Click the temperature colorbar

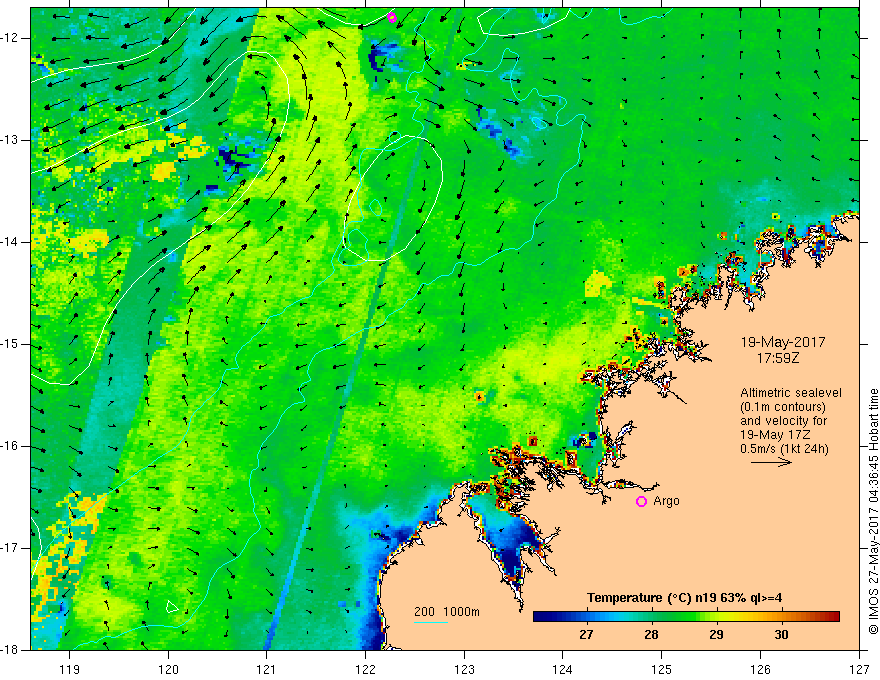pyautogui.click(x=686, y=617)
